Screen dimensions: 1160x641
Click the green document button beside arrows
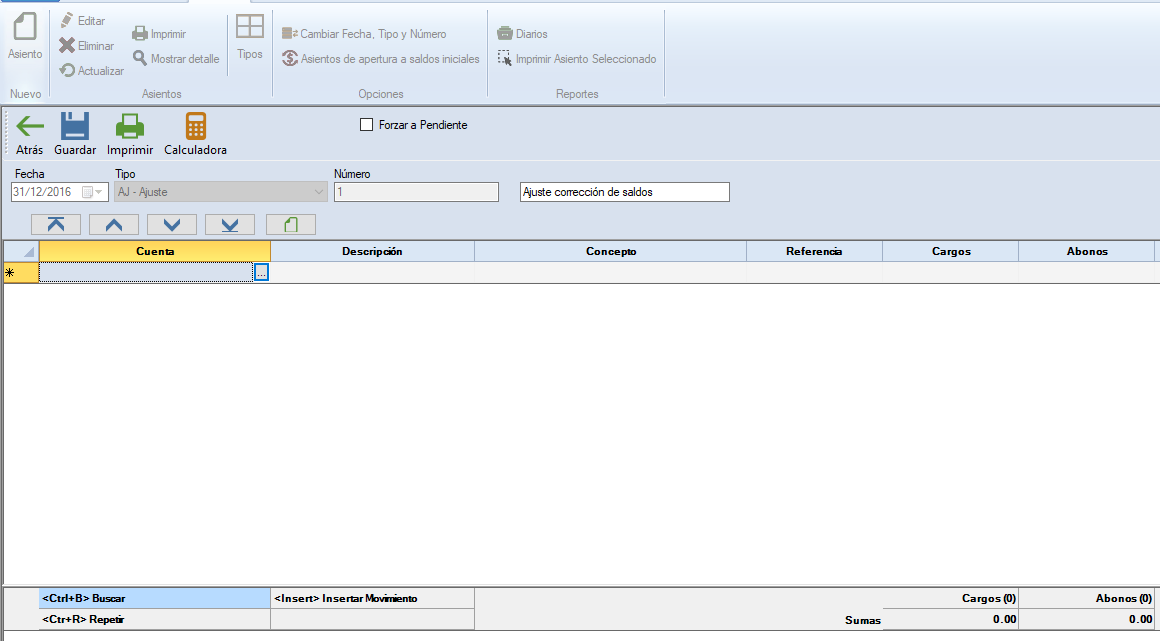(x=290, y=225)
